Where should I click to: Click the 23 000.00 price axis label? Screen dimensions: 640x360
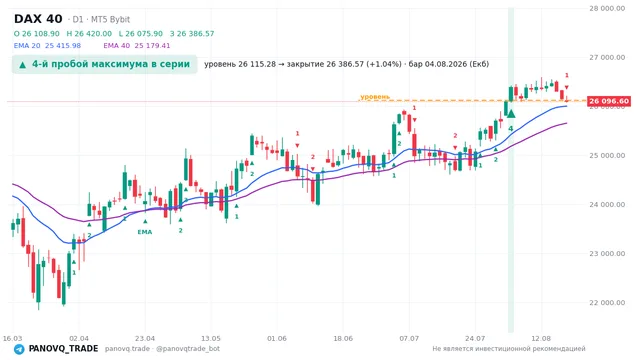click(x=607, y=253)
